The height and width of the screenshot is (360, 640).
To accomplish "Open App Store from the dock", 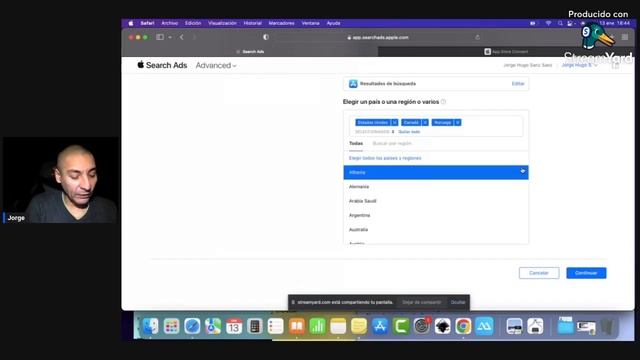I will (380, 326).
